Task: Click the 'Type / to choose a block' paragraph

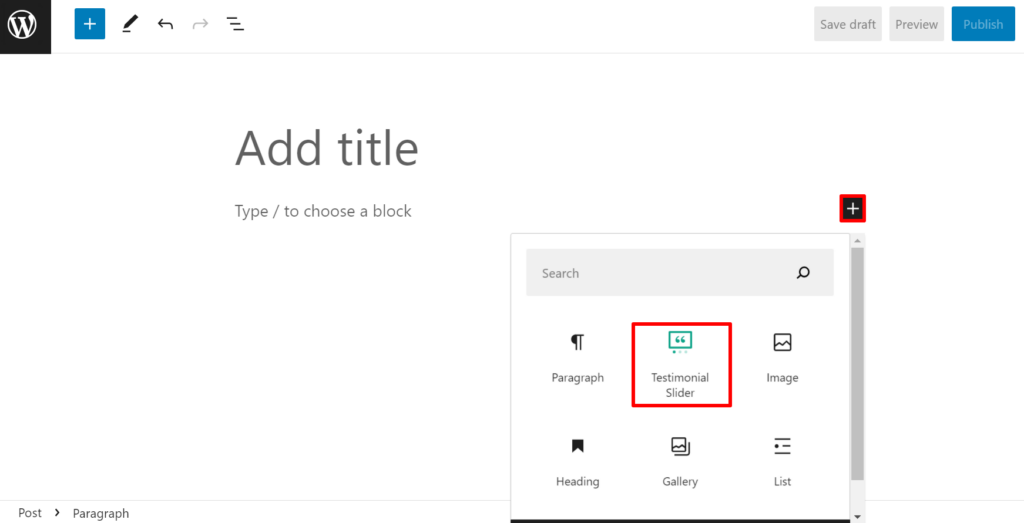Action: [x=323, y=211]
